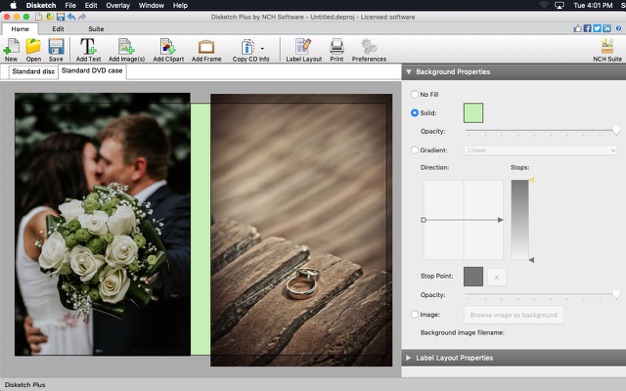Switch to the Suite ribbon tab

click(x=96, y=29)
